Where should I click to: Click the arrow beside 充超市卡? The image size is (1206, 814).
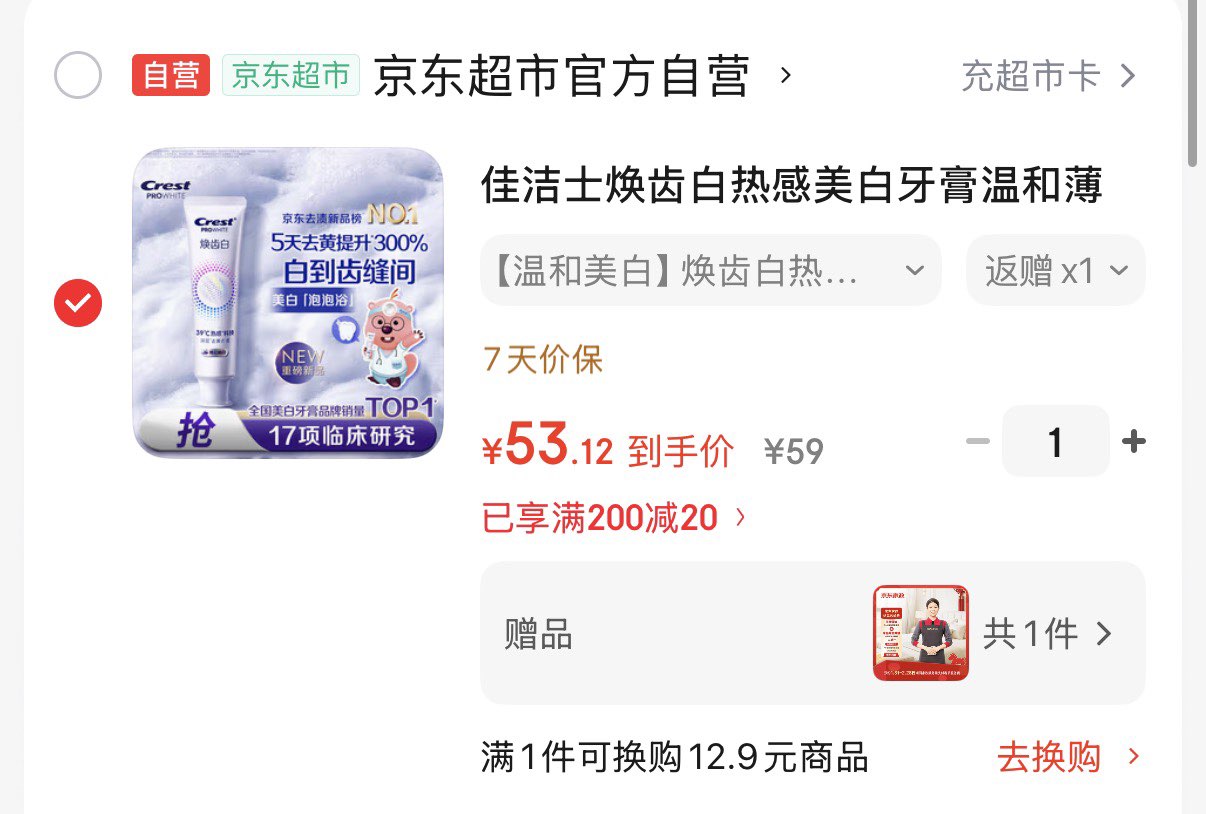pos(1127,76)
